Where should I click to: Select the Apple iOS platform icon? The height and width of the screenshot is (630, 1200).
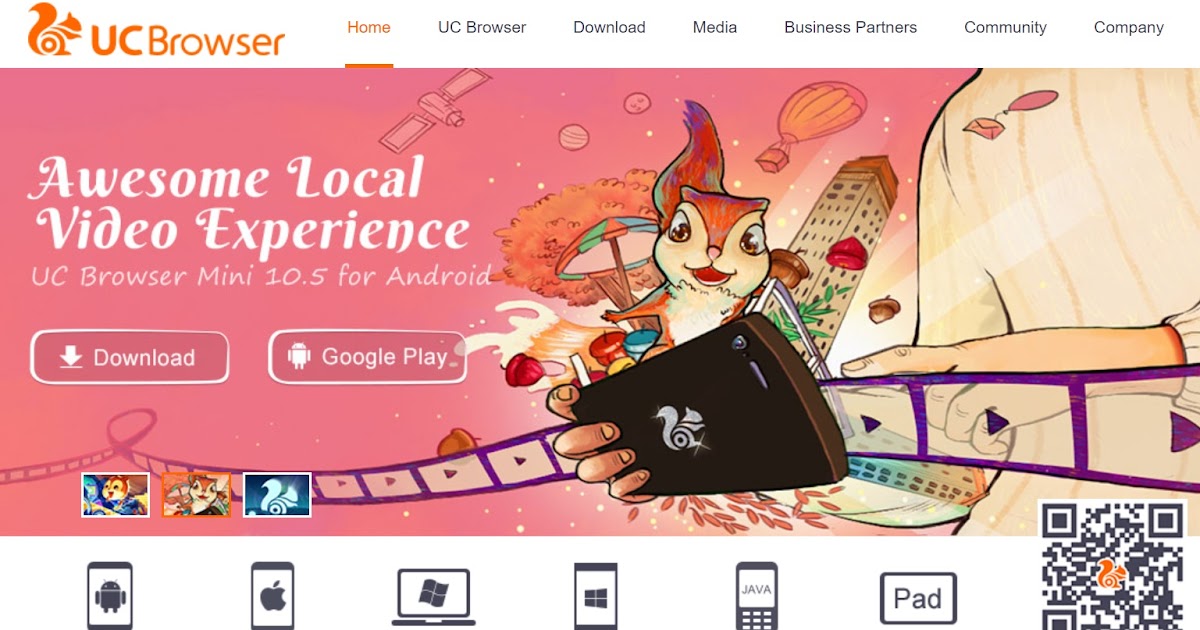[272, 596]
